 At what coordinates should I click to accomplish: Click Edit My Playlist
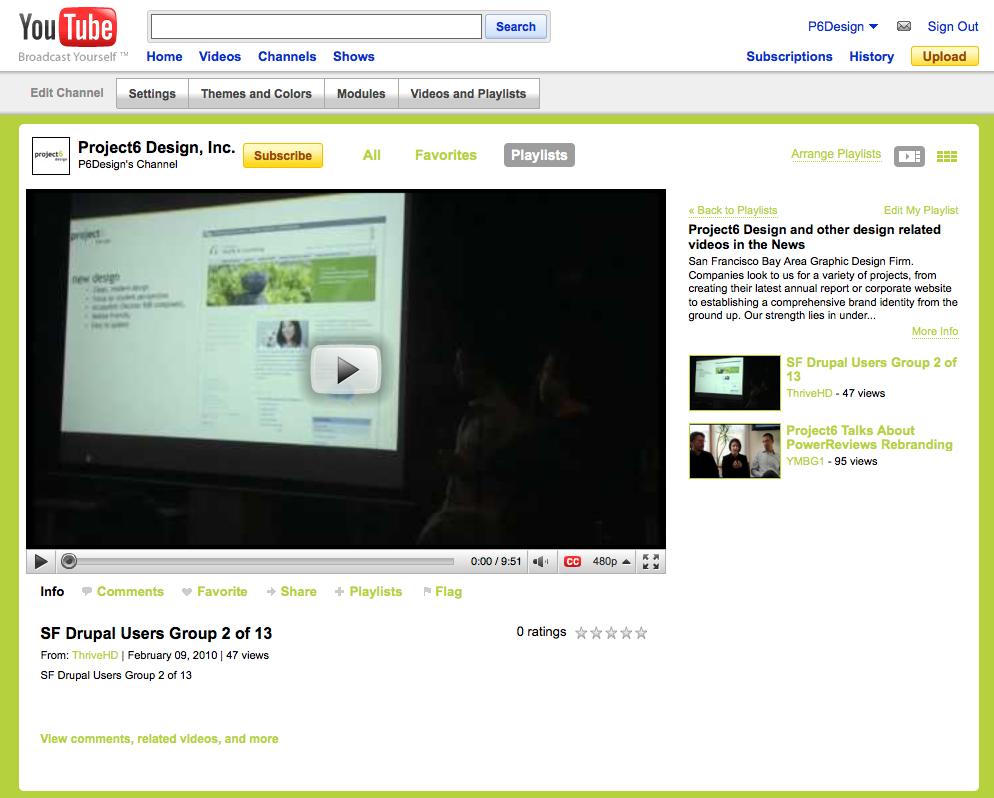pos(921,210)
